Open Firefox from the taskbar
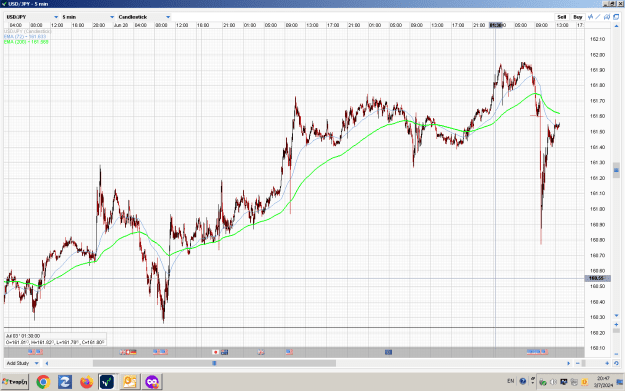Image resolution: width=625 pixels, height=391 pixels. [x=86, y=382]
